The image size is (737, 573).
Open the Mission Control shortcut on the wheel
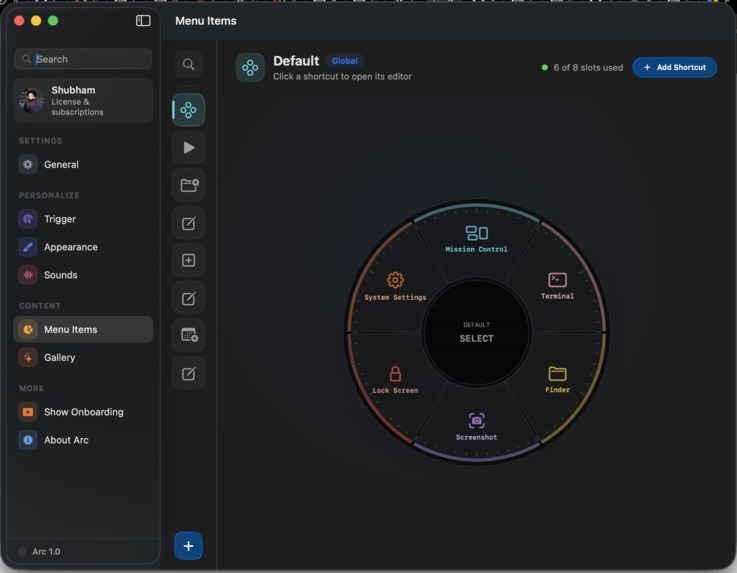pyautogui.click(x=476, y=239)
